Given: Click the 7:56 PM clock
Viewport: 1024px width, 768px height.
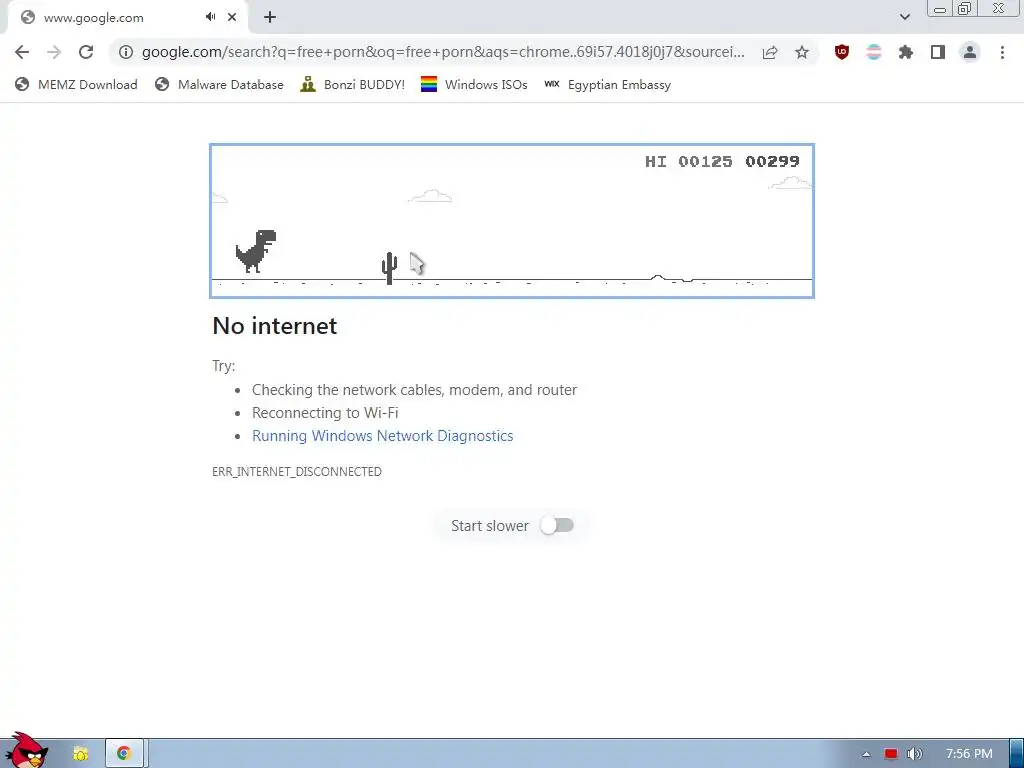Looking at the screenshot, I should click(x=969, y=754).
